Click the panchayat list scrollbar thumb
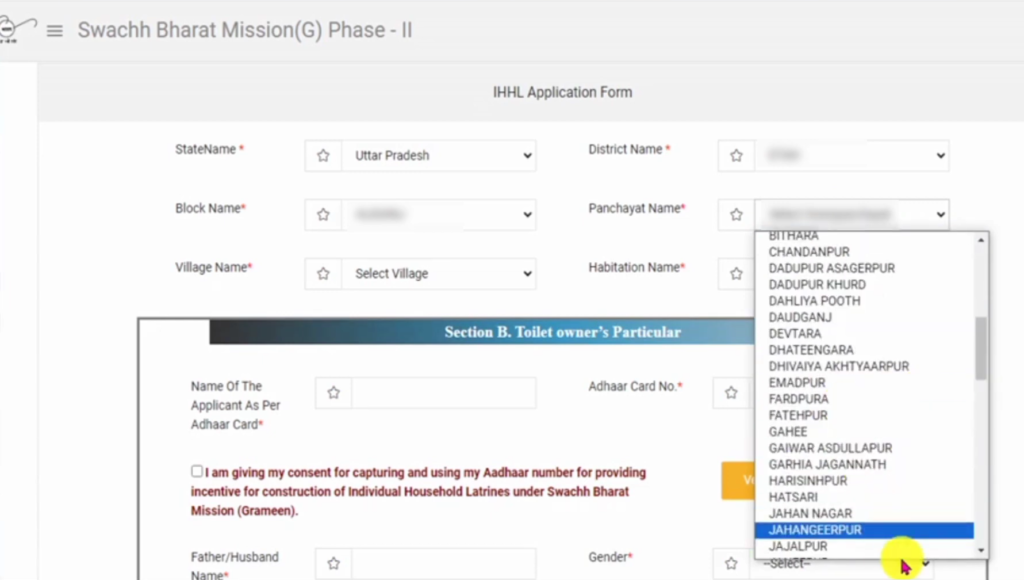This screenshot has height=580, width=1024. (x=981, y=348)
